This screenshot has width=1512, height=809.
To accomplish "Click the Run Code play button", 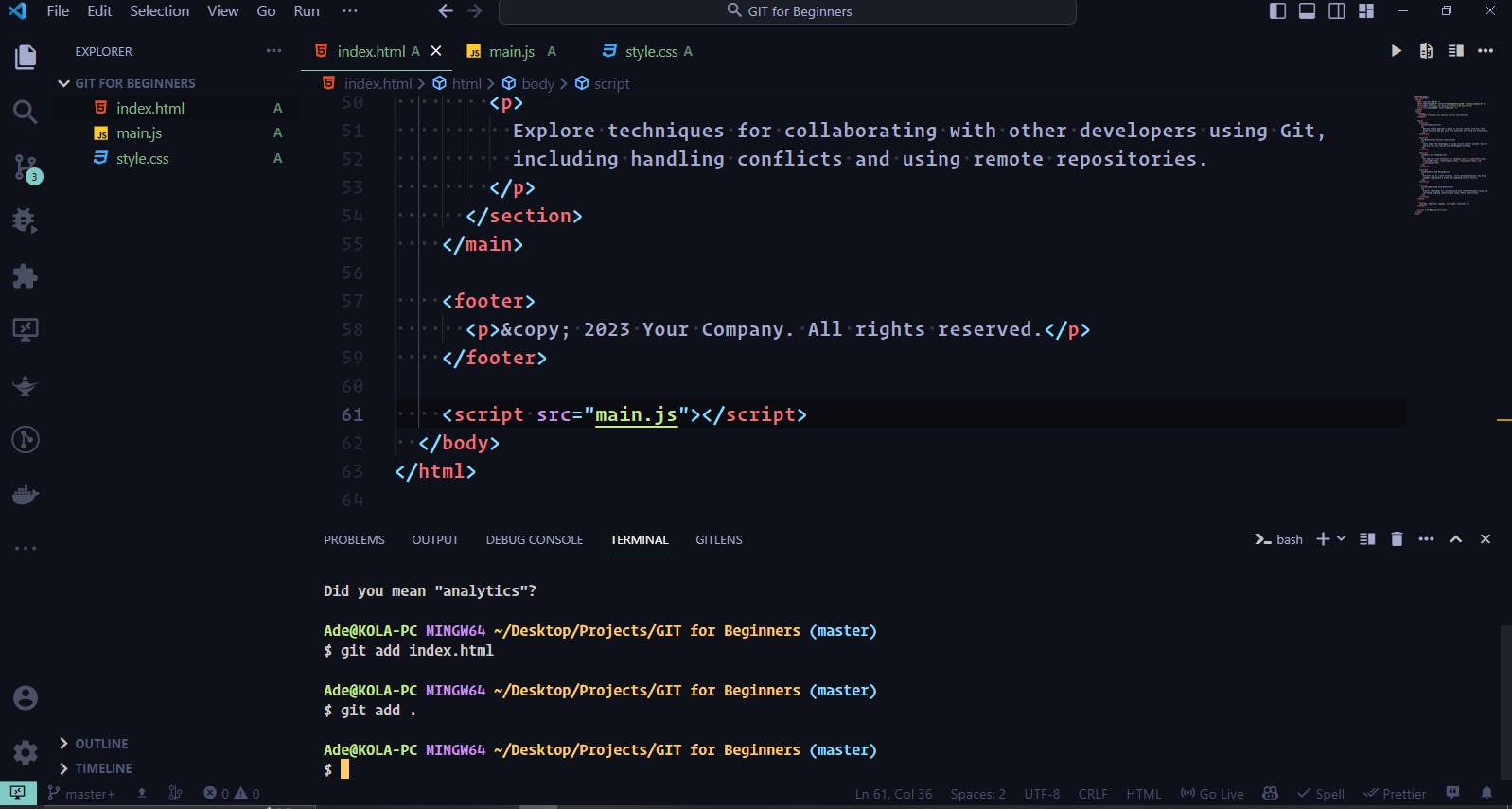I will [x=1396, y=51].
